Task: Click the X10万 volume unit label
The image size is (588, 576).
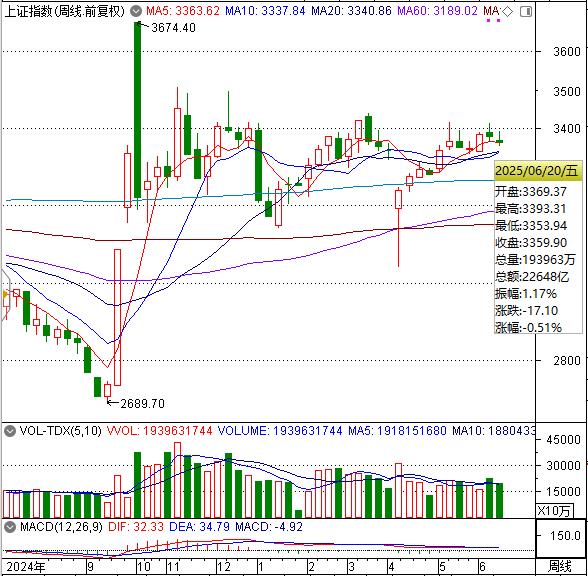Action: [554, 510]
